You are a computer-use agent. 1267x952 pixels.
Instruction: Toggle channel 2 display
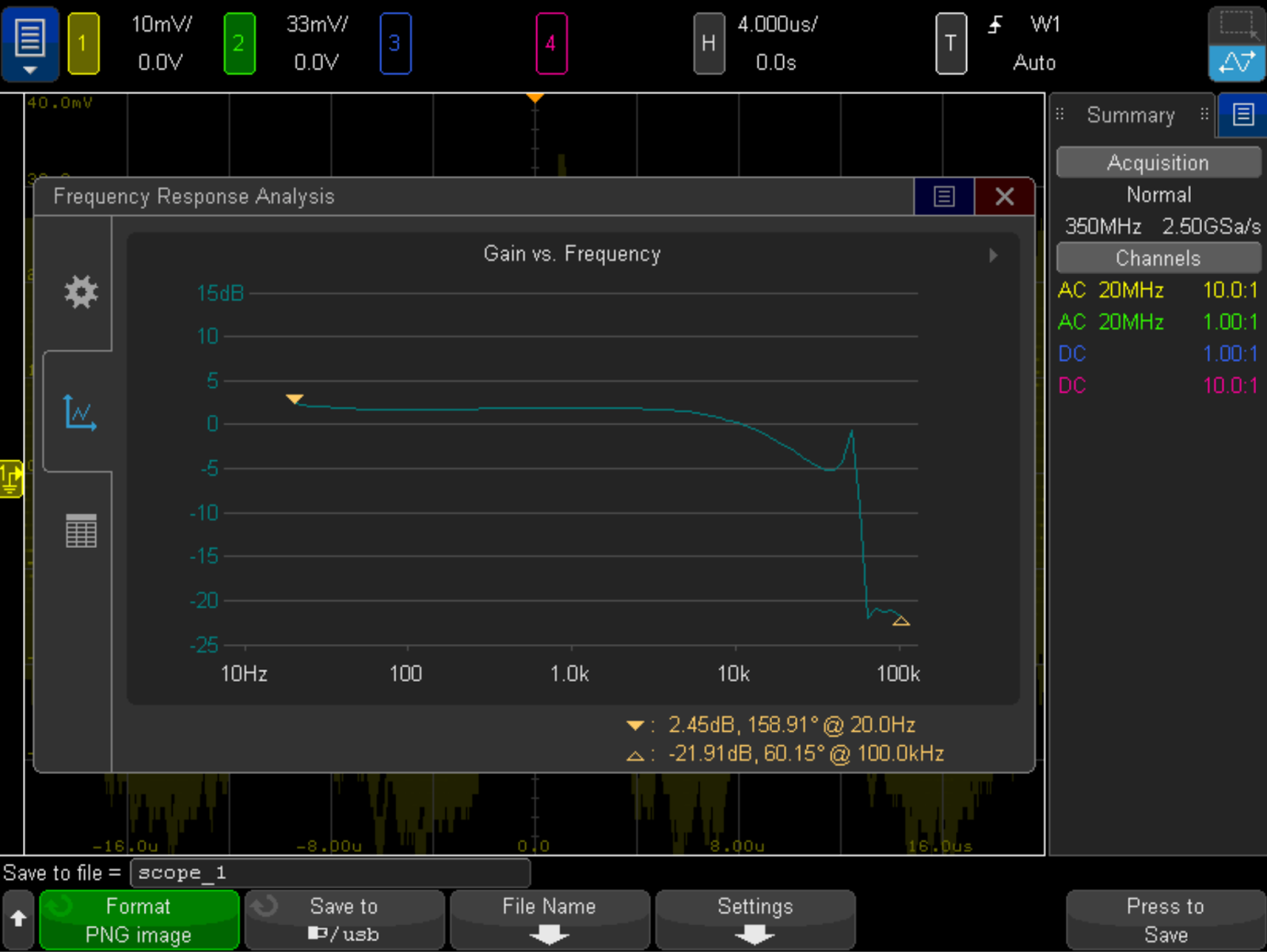pyautogui.click(x=238, y=44)
